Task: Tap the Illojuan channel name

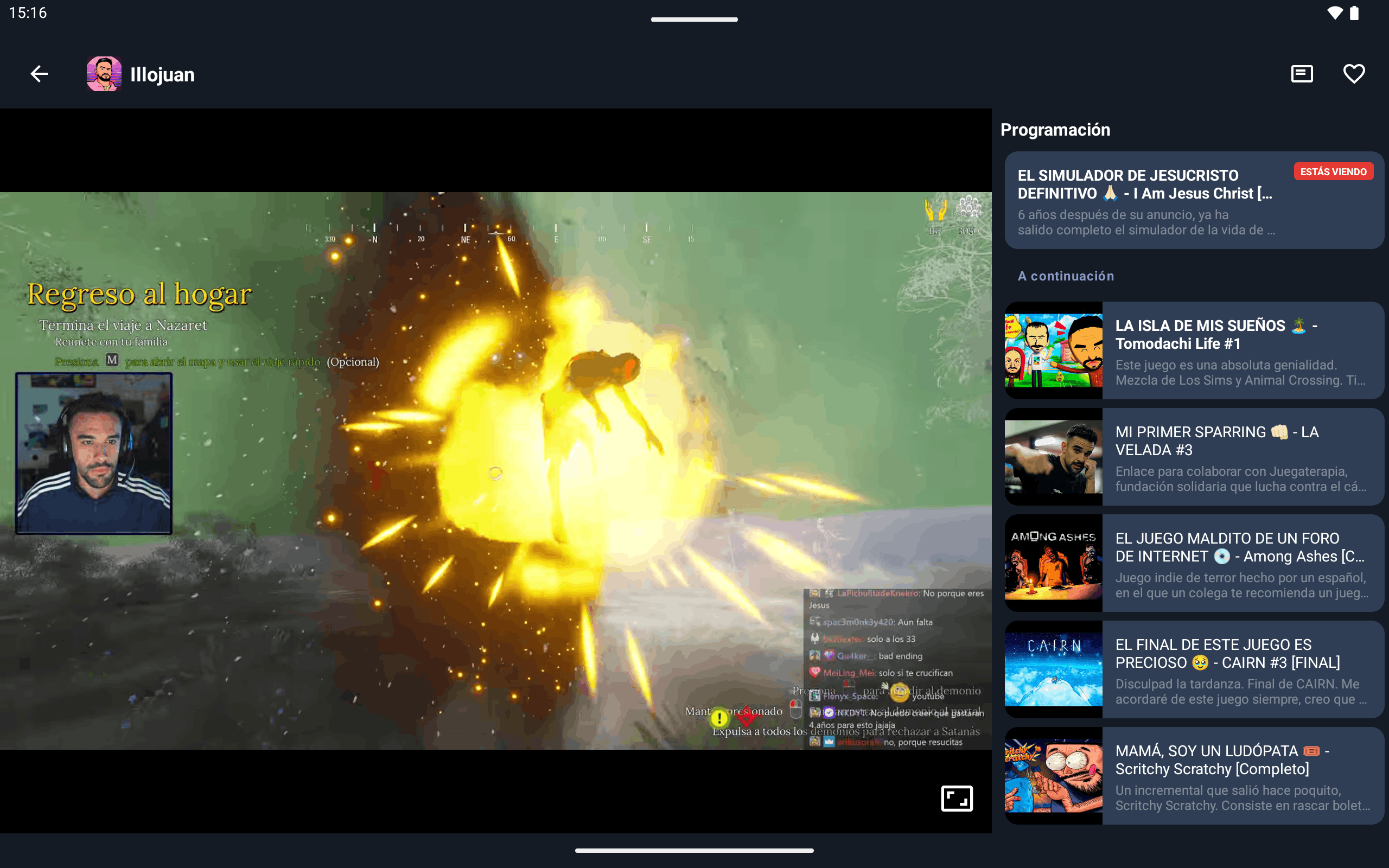Action: point(162,75)
